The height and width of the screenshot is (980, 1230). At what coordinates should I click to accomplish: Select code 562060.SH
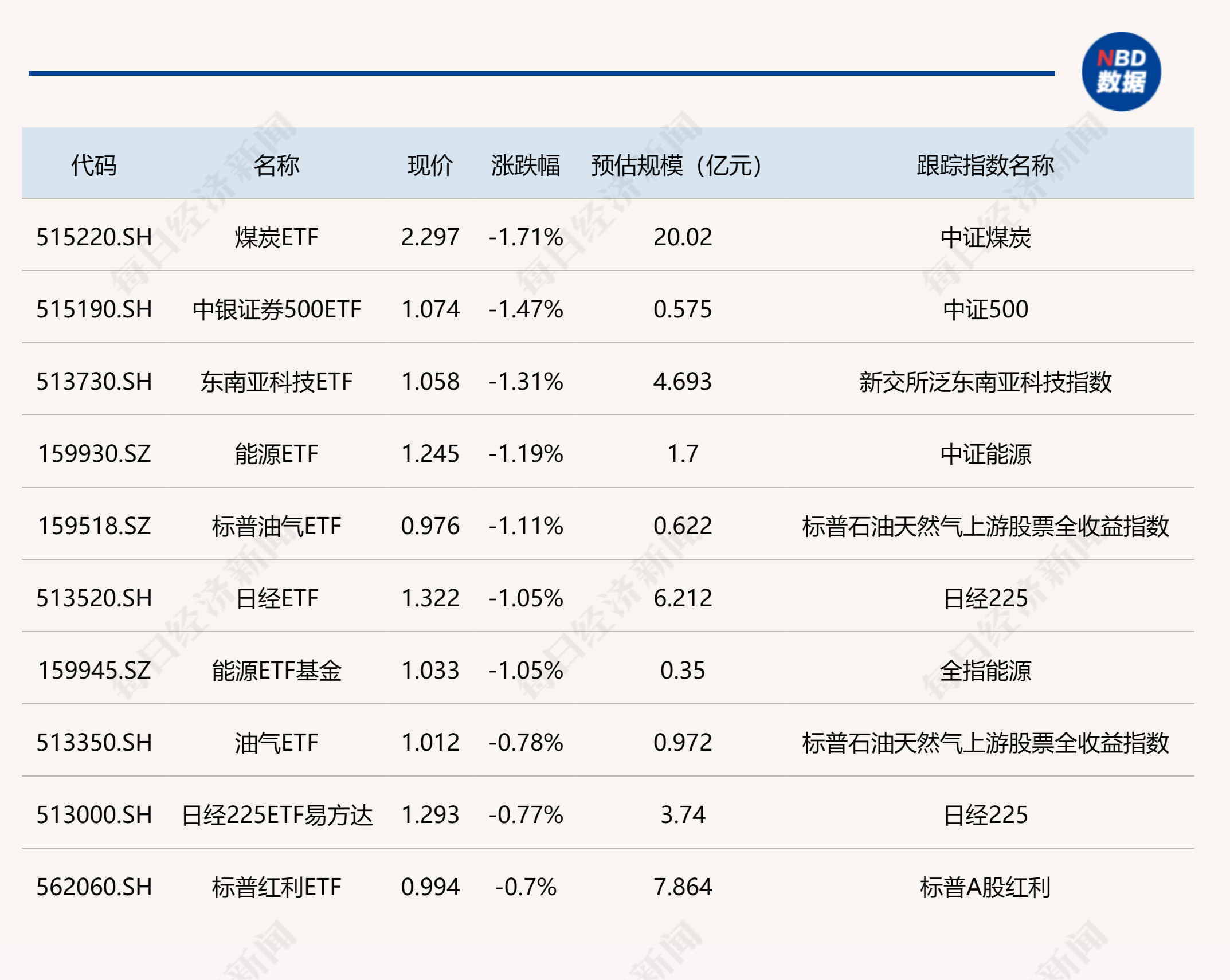coord(94,887)
